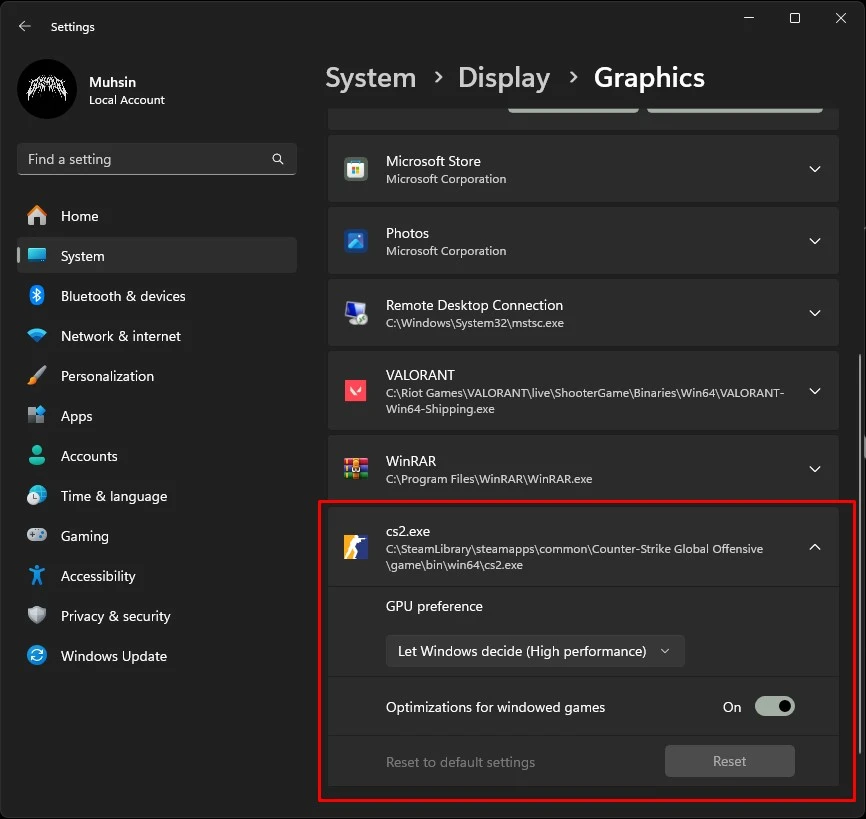Click the WinRAR.exe file path

coord(488,479)
